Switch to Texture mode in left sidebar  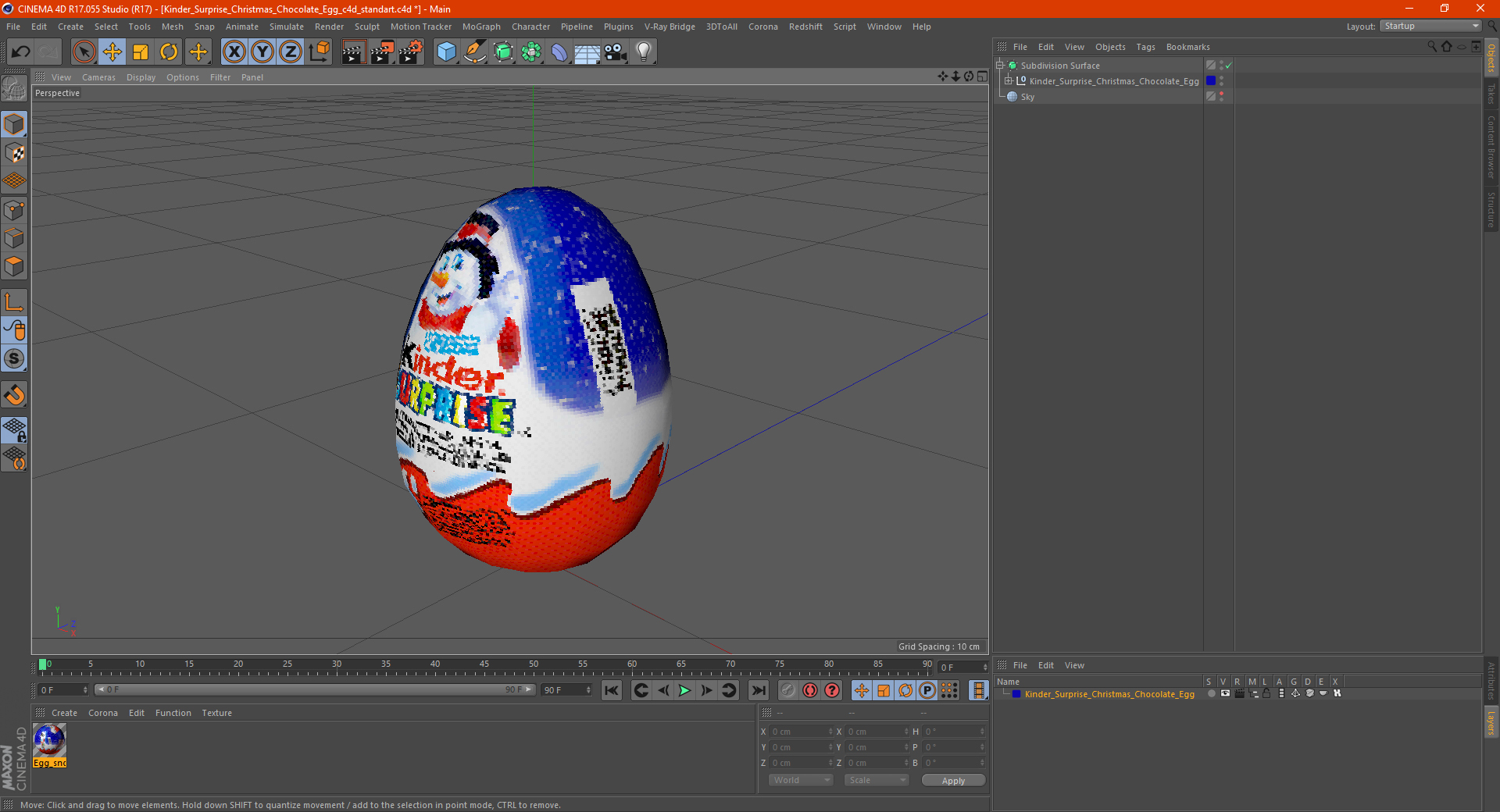[14, 153]
